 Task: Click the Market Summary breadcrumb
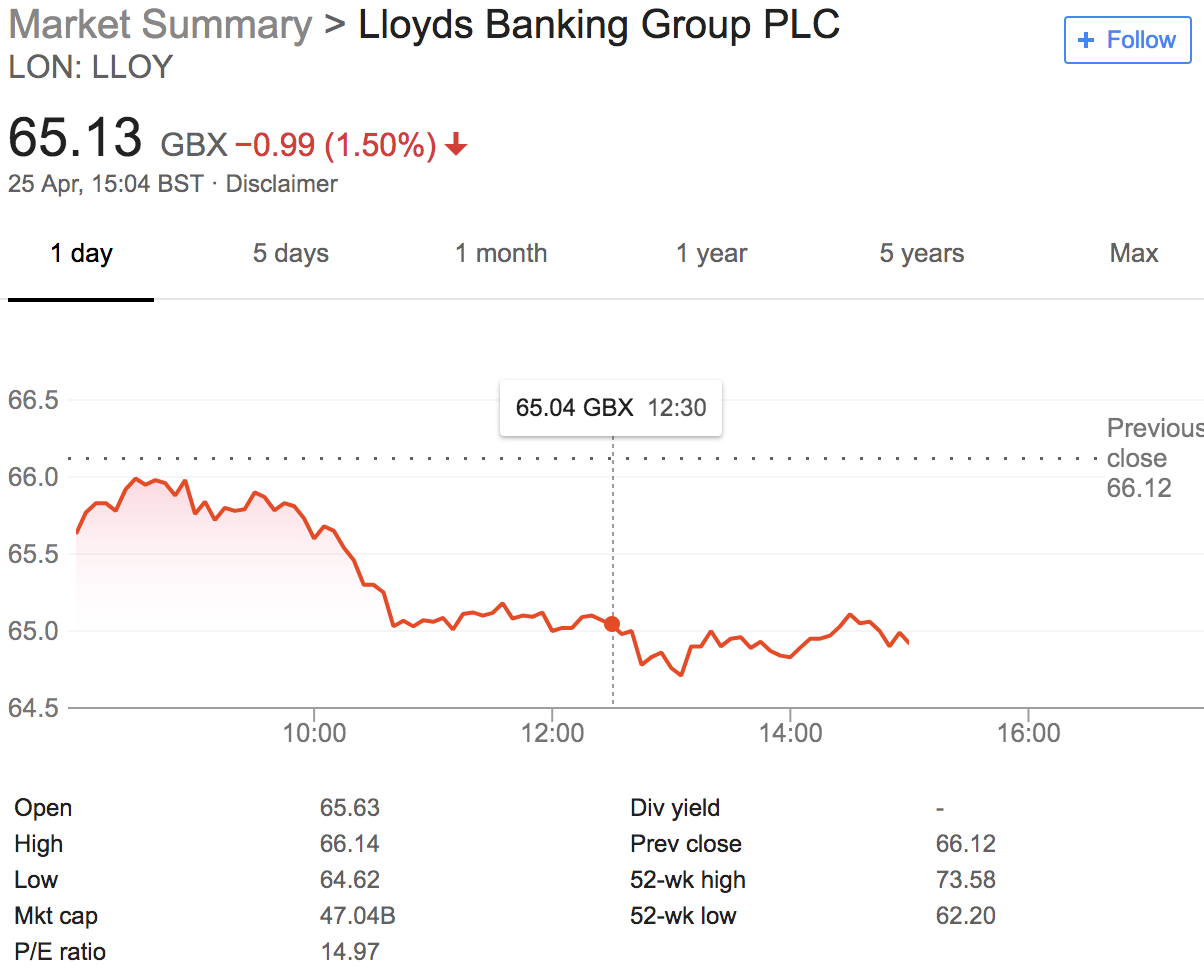click(160, 25)
